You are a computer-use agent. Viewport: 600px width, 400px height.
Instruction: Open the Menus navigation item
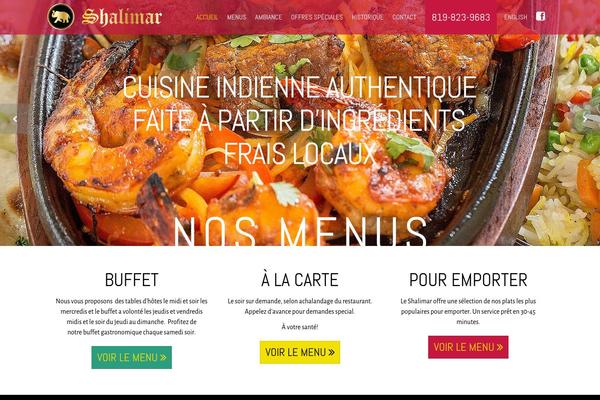236,17
